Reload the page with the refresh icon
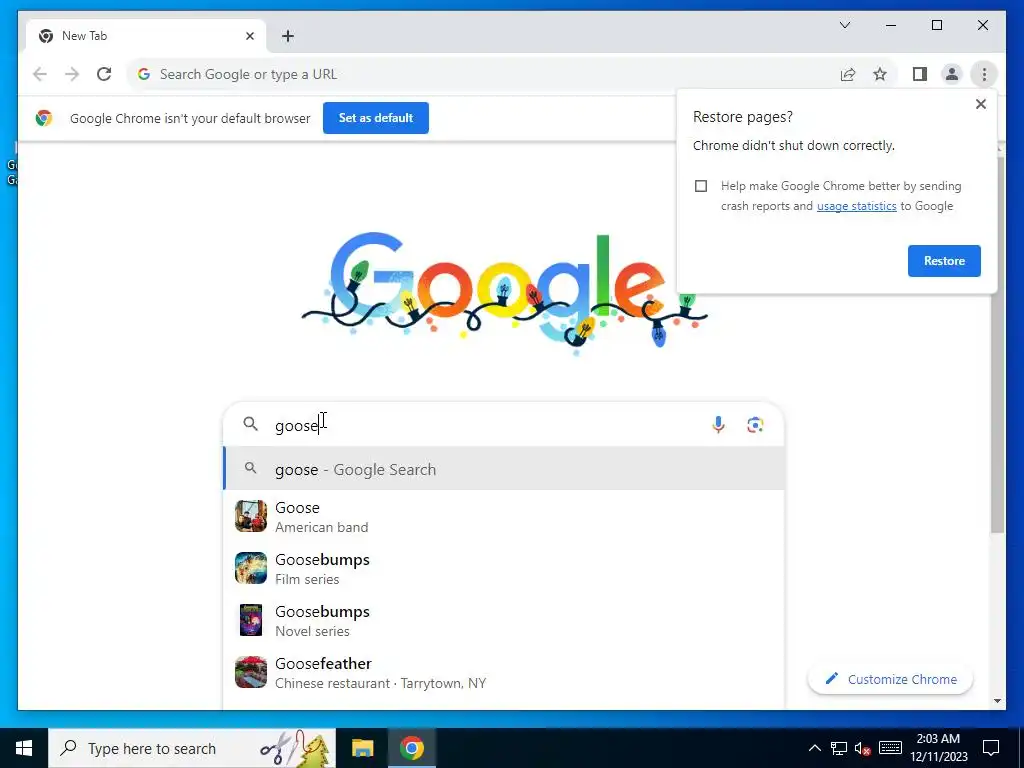 coord(104,74)
